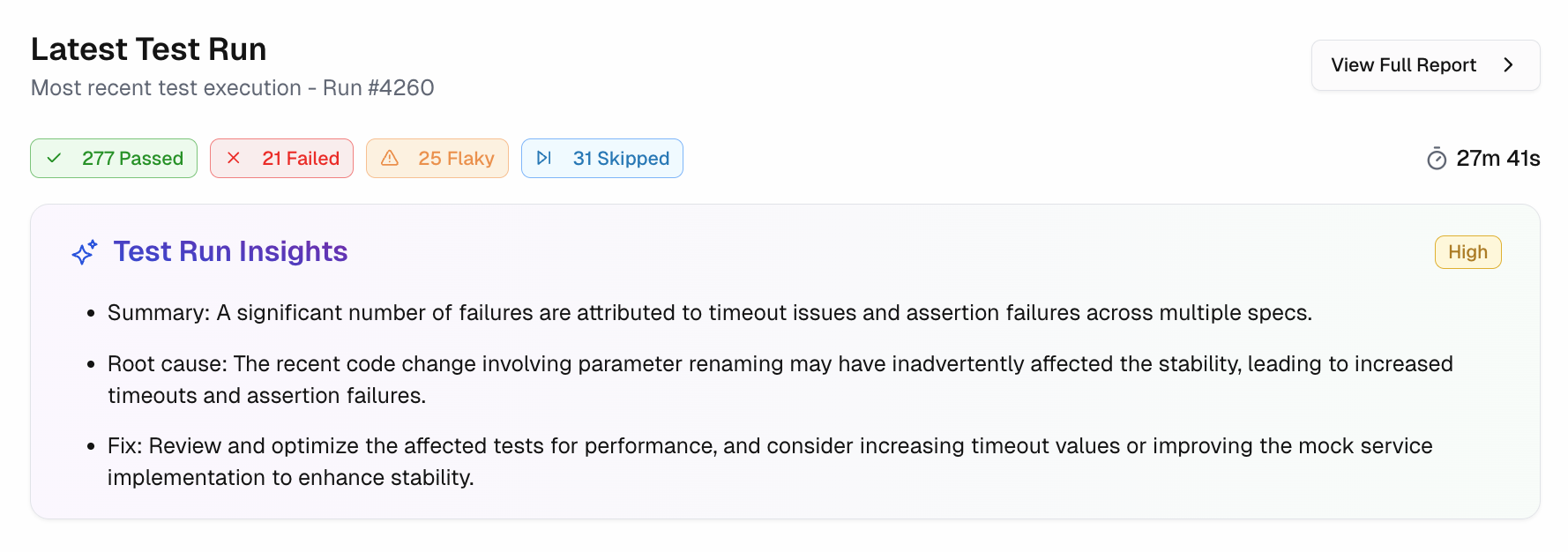Open the View Full Report button text
The width and height of the screenshot is (1568, 552).
(1403, 65)
